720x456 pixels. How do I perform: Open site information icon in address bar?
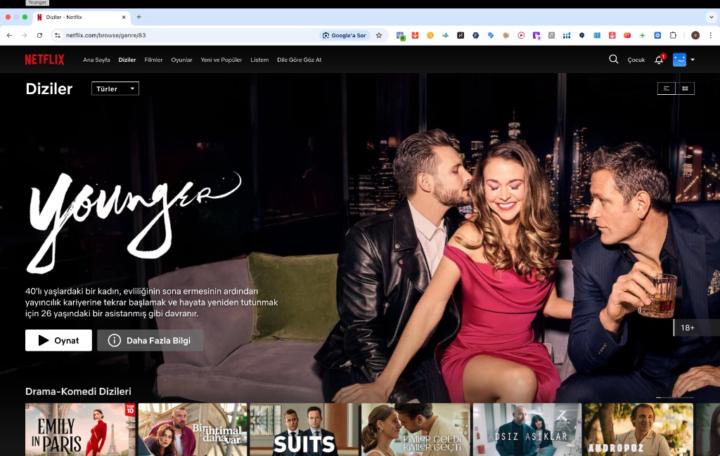(57, 35)
